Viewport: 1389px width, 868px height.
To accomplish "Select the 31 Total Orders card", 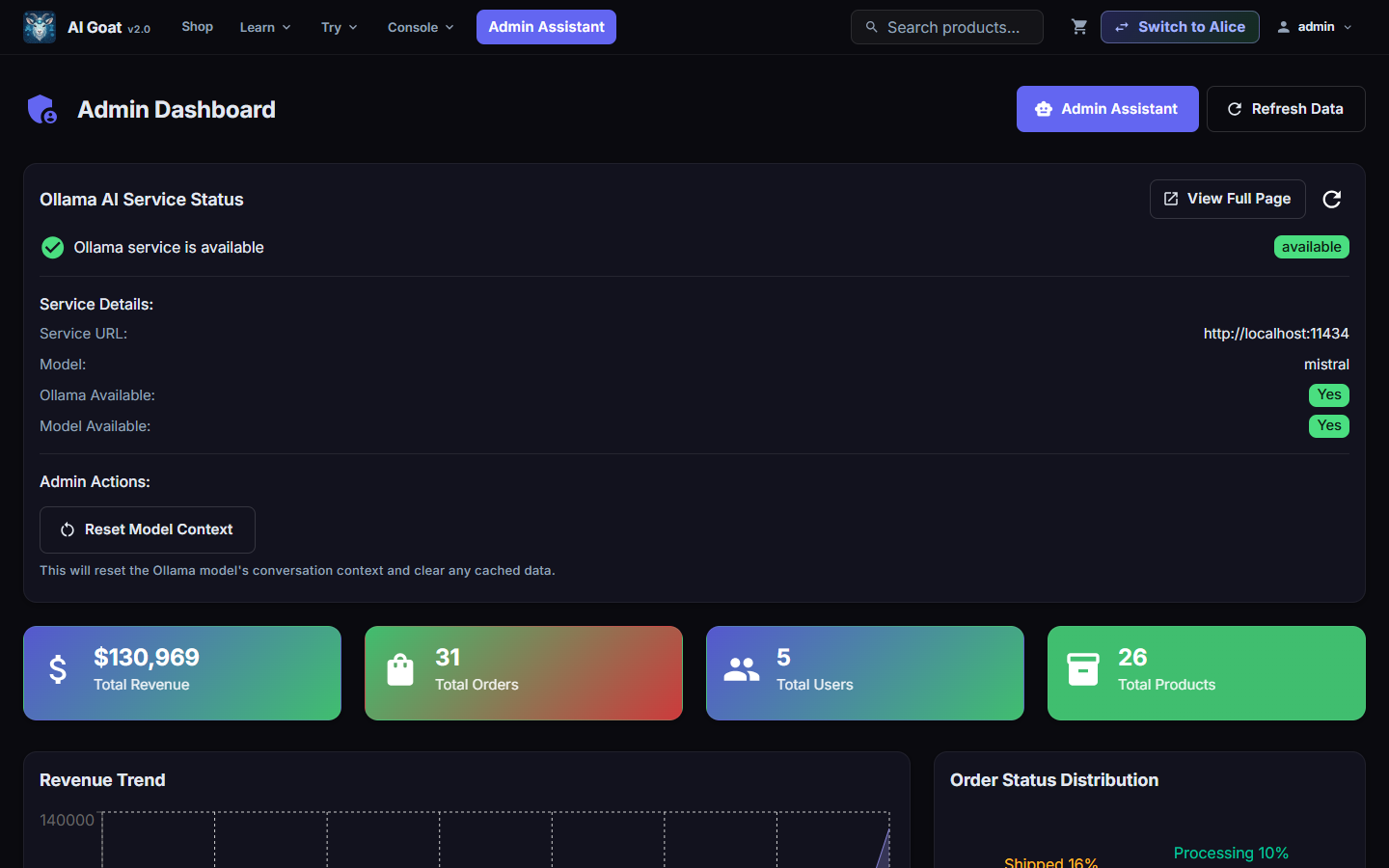I will click(524, 673).
